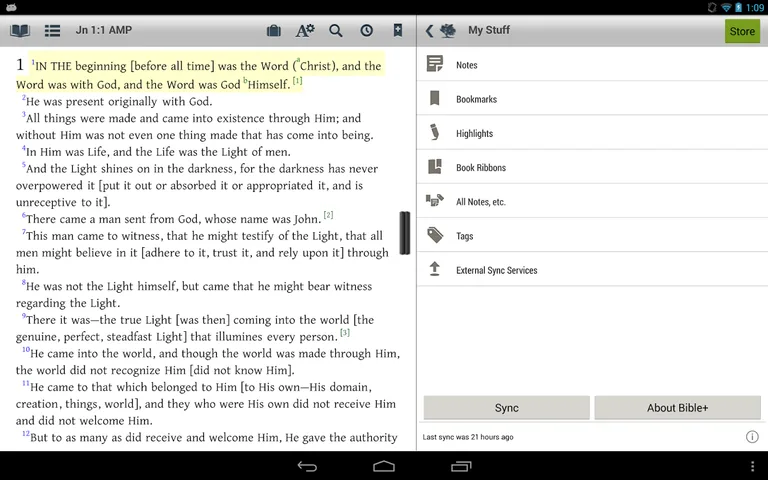Open reading history clock icon
The width and height of the screenshot is (768, 480).
coord(366,31)
